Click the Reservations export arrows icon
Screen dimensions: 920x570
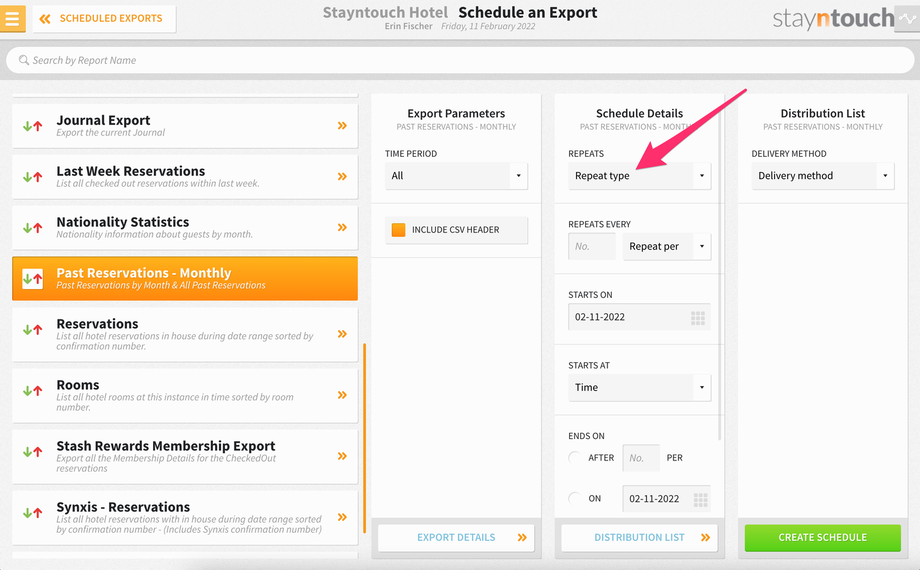(x=33, y=330)
